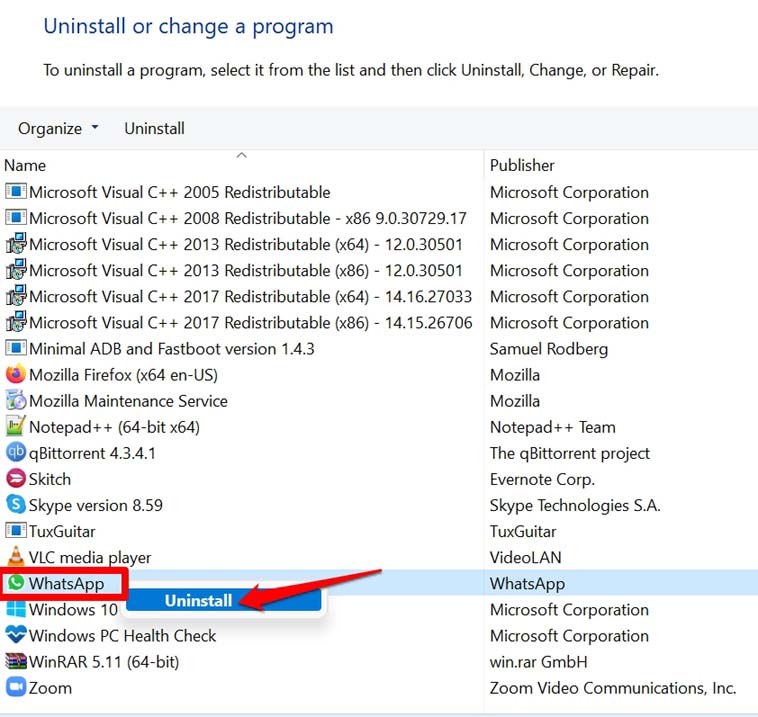Viewport: 758px width, 717px height.
Task: Select Notepad++ (64-bit x64) entry
Action: [x=114, y=427]
